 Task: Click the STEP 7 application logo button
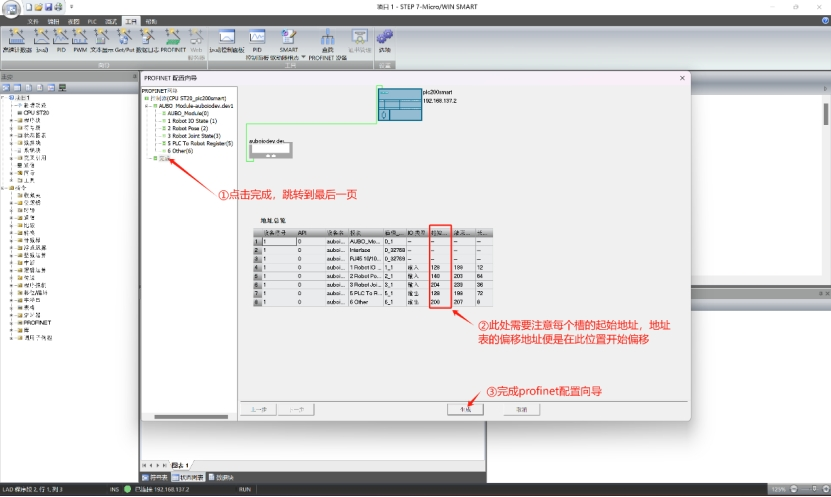(x=10, y=8)
